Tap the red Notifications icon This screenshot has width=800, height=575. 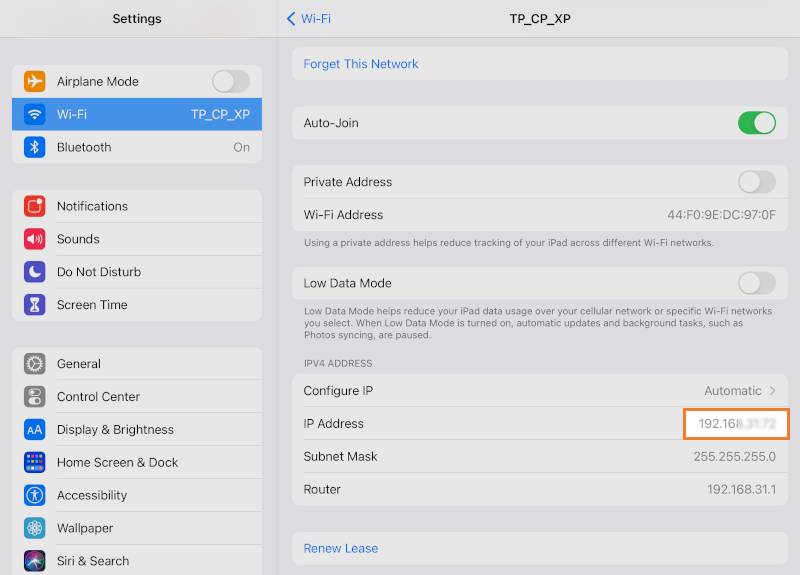[x=35, y=206]
